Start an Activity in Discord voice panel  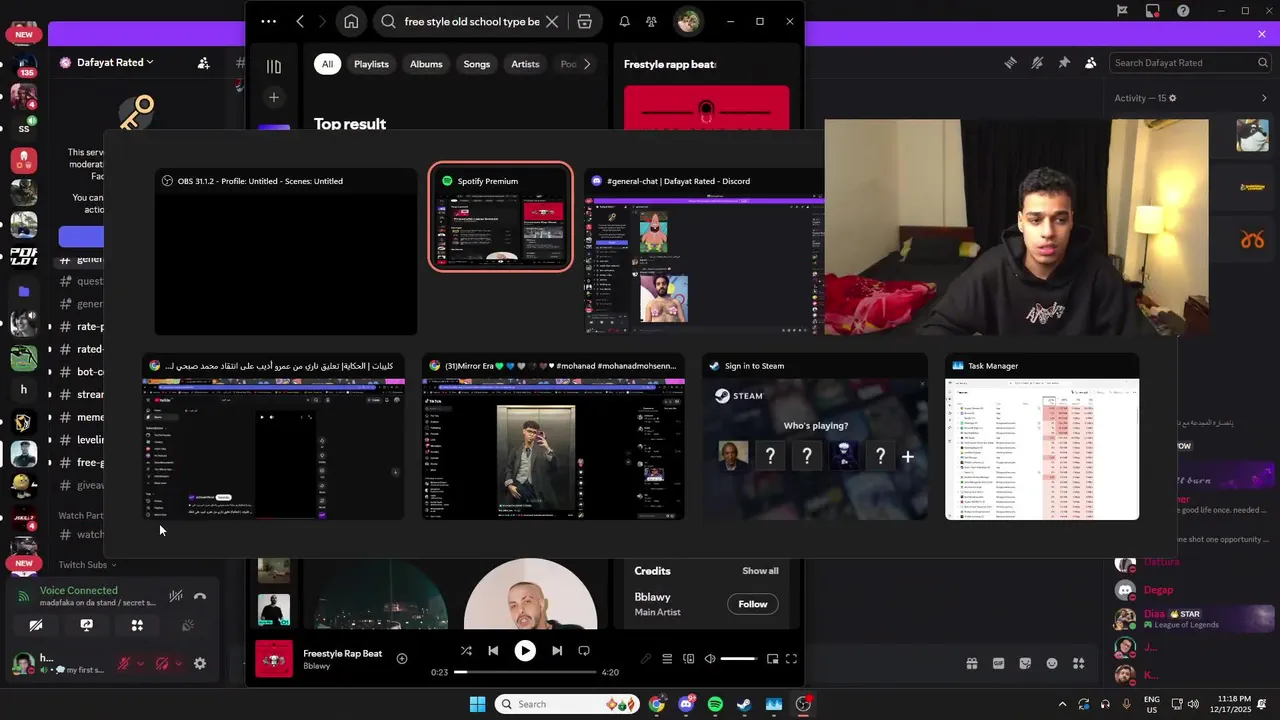point(137,625)
